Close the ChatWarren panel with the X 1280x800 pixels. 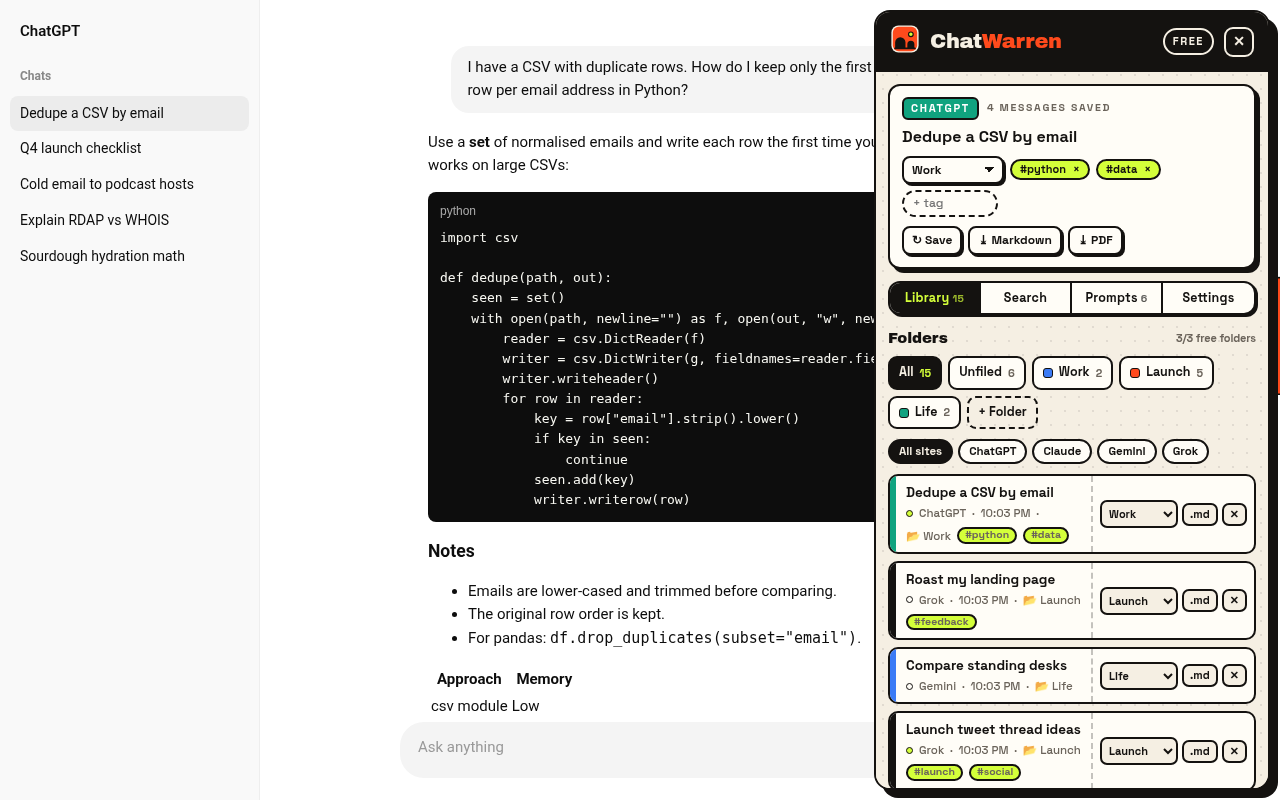pos(1239,41)
